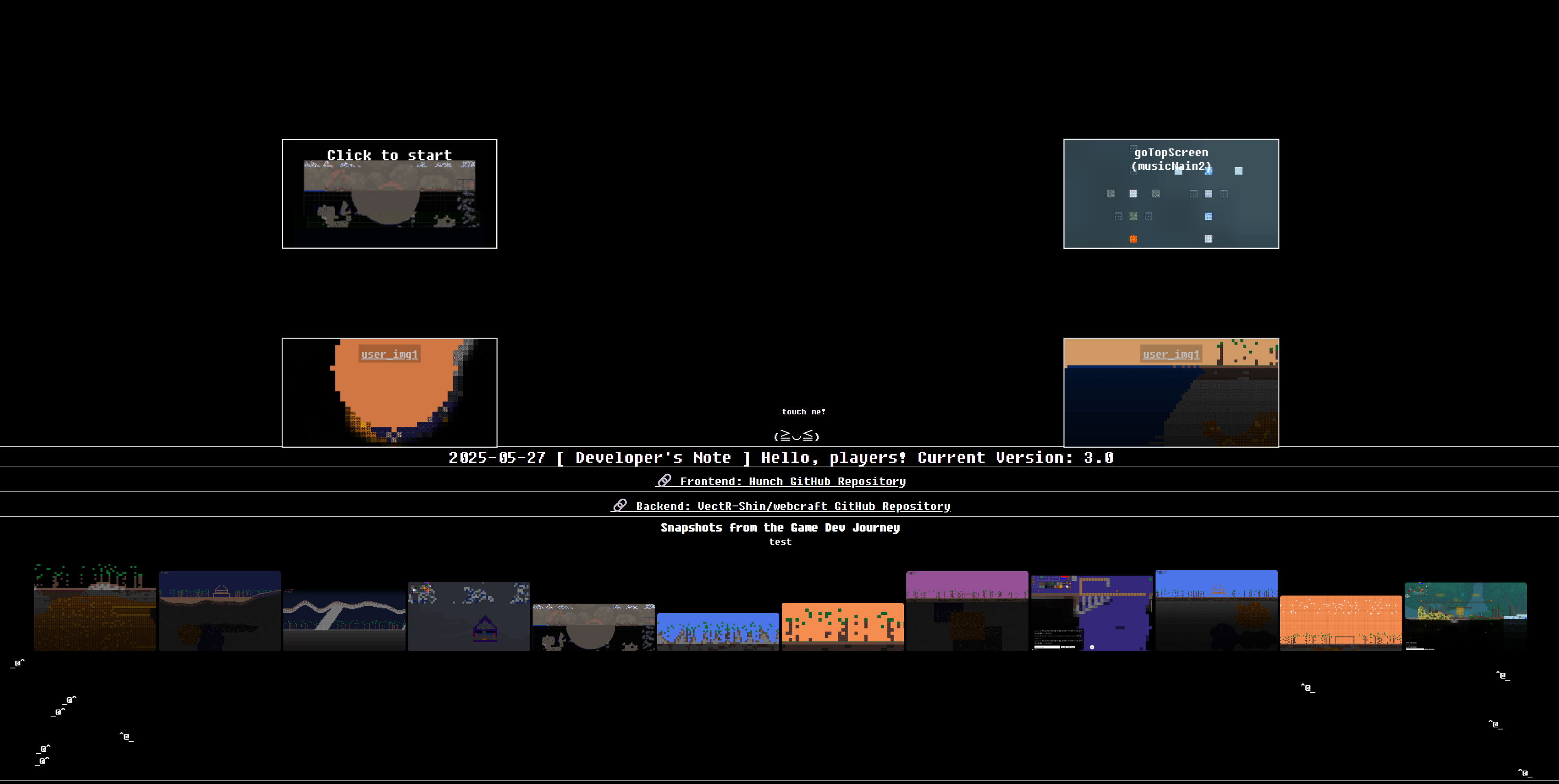
Task: Click the 'Click to start' game panel
Action: (x=389, y=194)
